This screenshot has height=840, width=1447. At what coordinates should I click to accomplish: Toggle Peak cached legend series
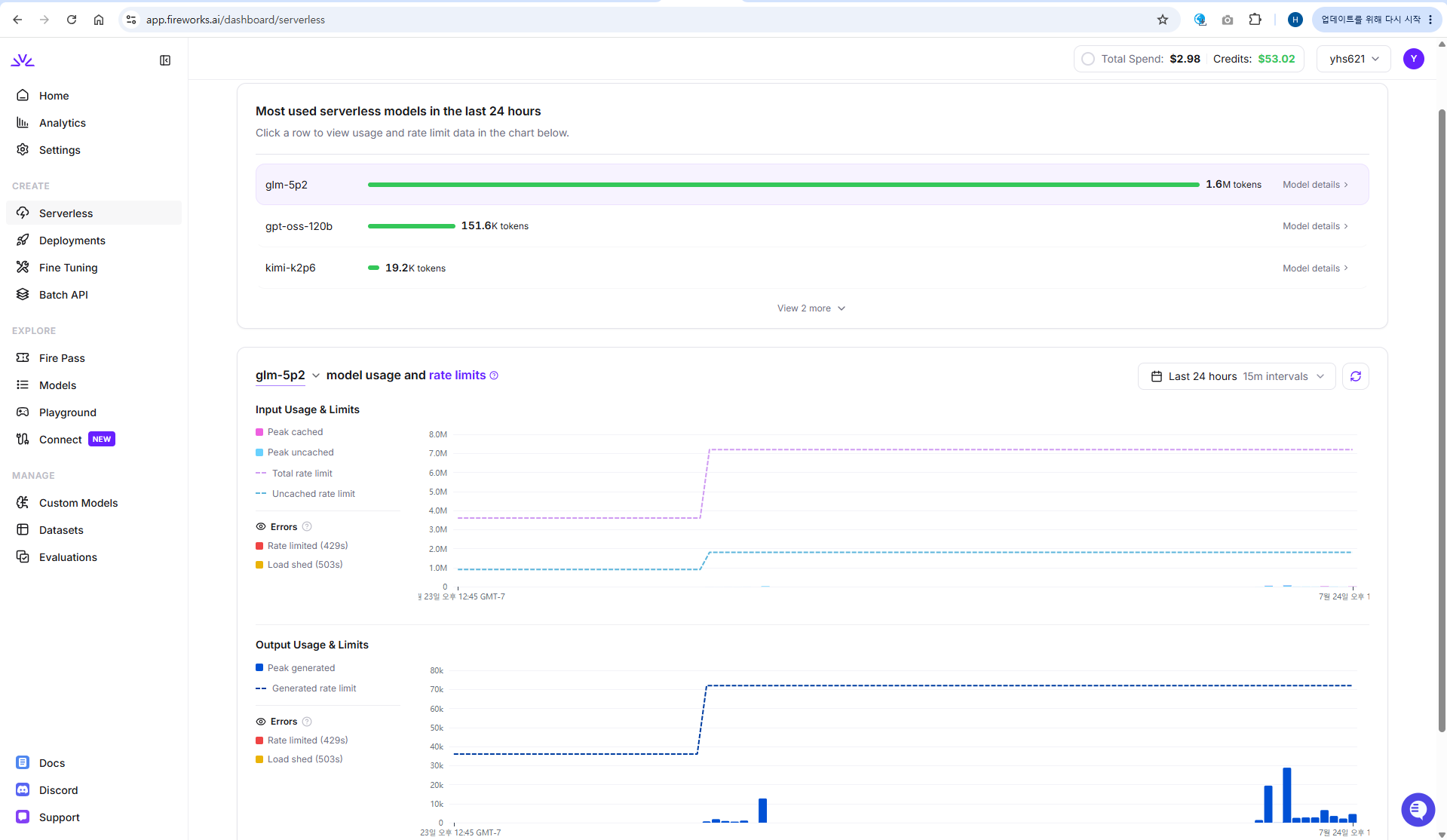pos(290,432)
